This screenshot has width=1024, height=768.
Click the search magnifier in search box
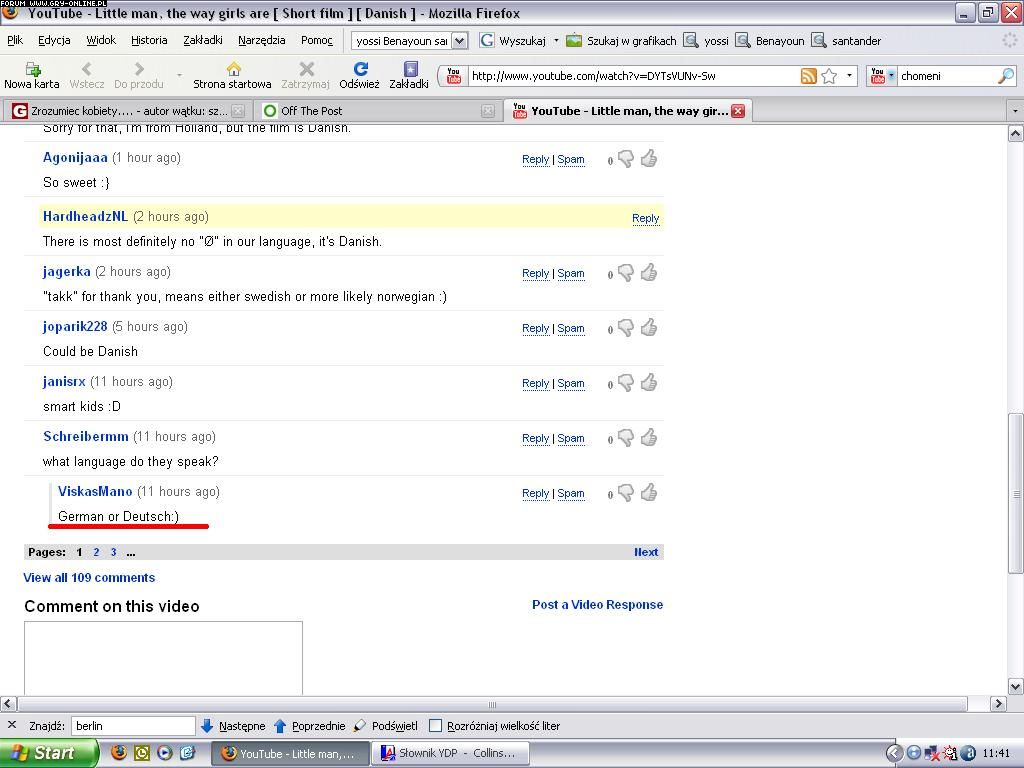1005,76
